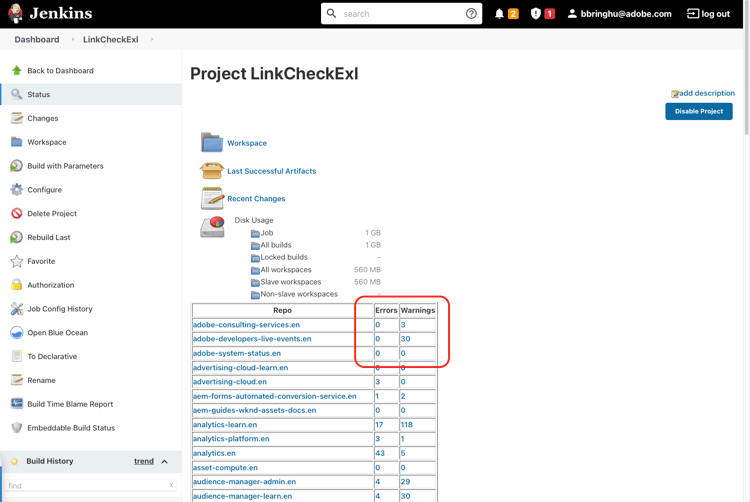Open aem-forms-automated-conversion-service.en repo link
Image resolution: width=750 pixels, height=502 pixels.
coord(275,396)
